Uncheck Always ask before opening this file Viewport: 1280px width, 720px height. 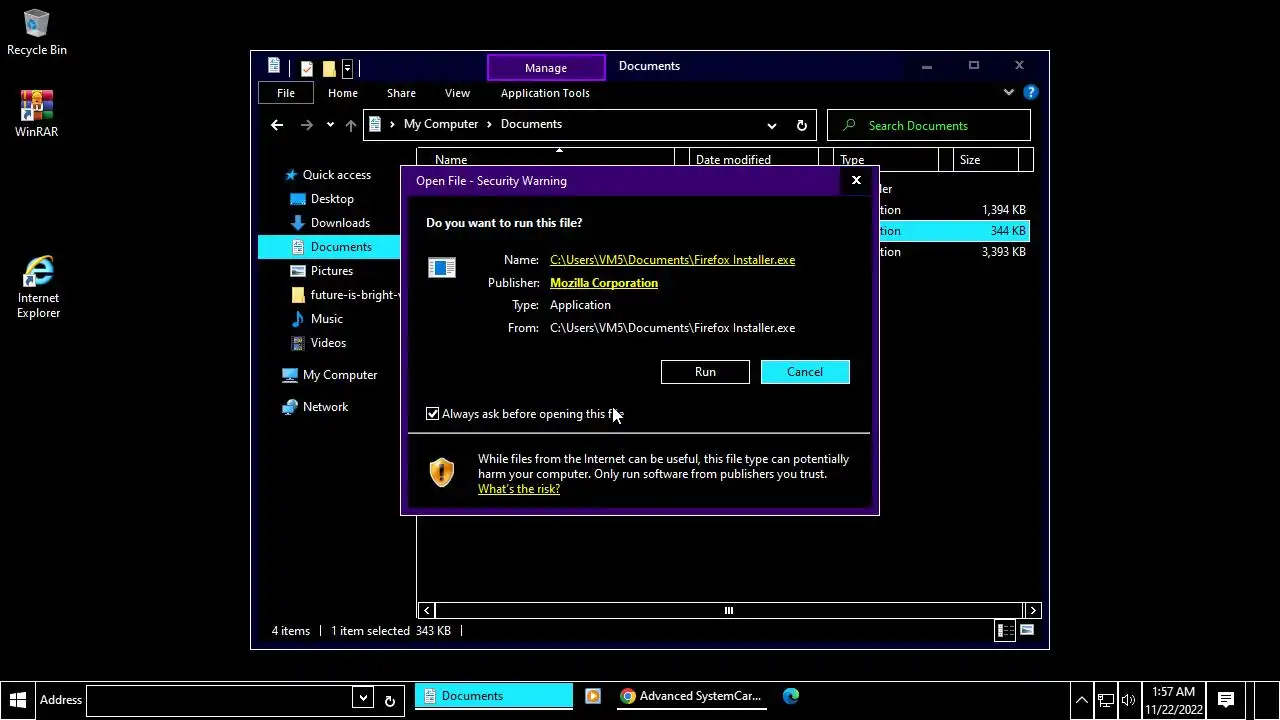pyautogui.click(x=432, y=414)
